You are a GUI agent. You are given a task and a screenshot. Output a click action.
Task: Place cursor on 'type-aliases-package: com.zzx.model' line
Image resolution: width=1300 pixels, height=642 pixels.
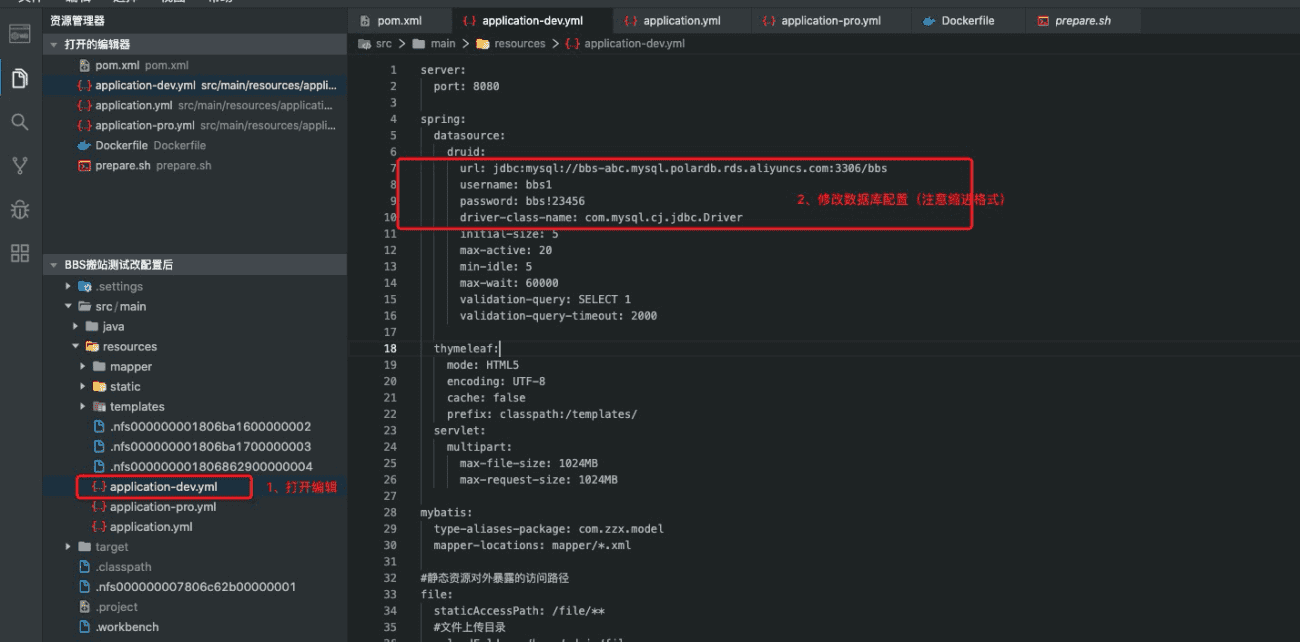coord(548,529)
